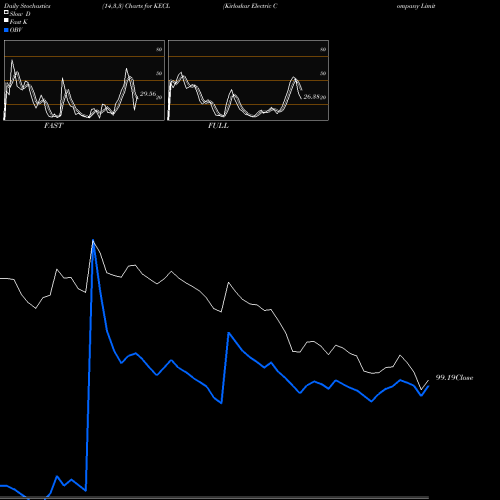This screenshot has height=500, width=500.
Task: Click the 50 level label in FULL chart
Action: [323, 73]
